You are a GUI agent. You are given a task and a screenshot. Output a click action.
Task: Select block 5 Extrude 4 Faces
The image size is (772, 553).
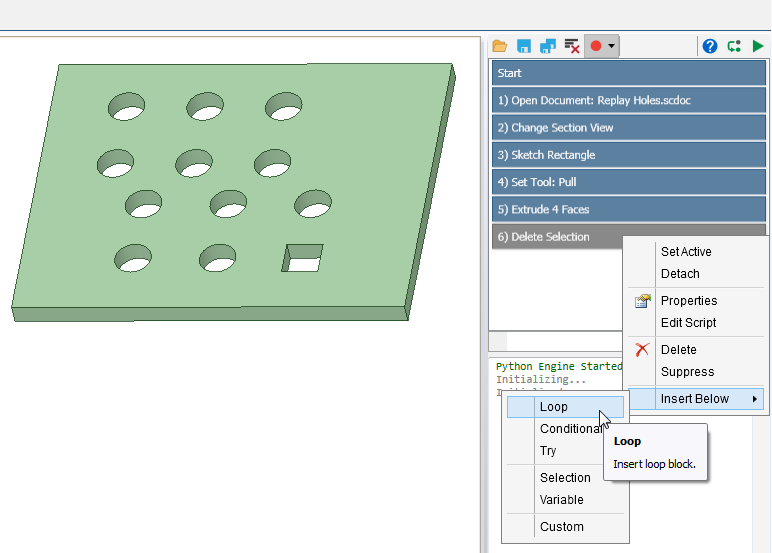point(629,209)
